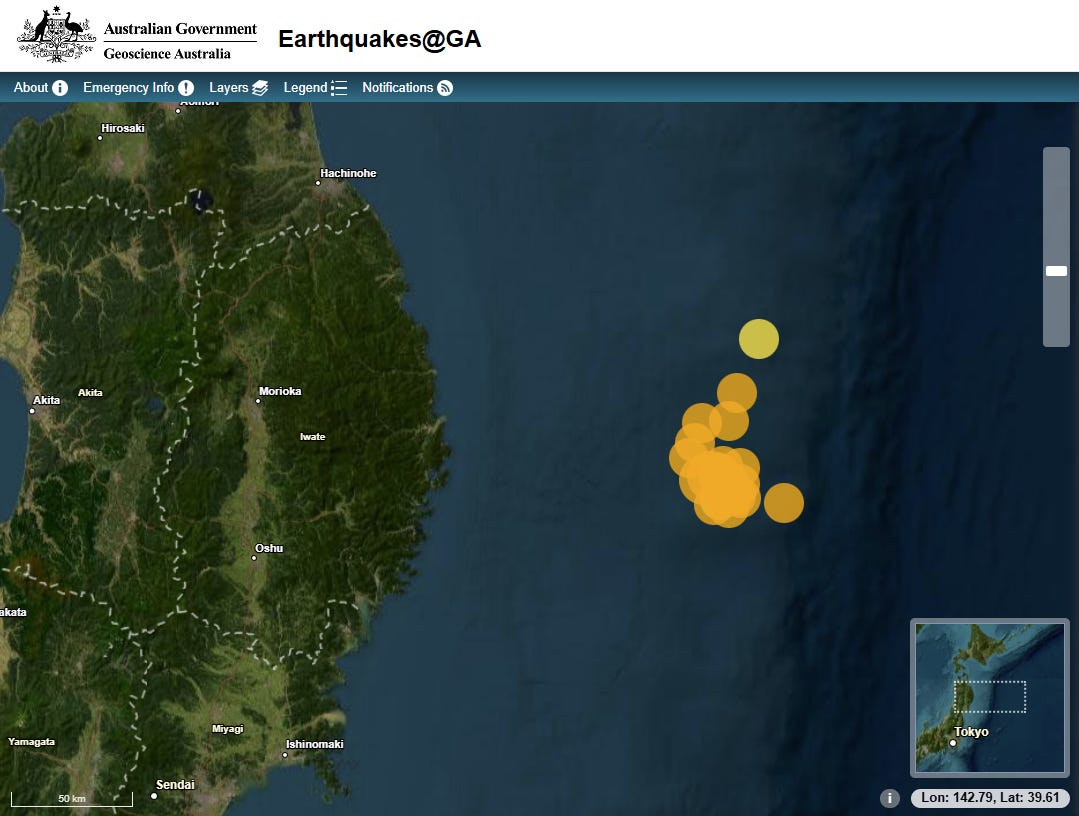Viewport: 1079px width, 816px height.
Task: Open the Emergency Info menu item
Action: 138,87
